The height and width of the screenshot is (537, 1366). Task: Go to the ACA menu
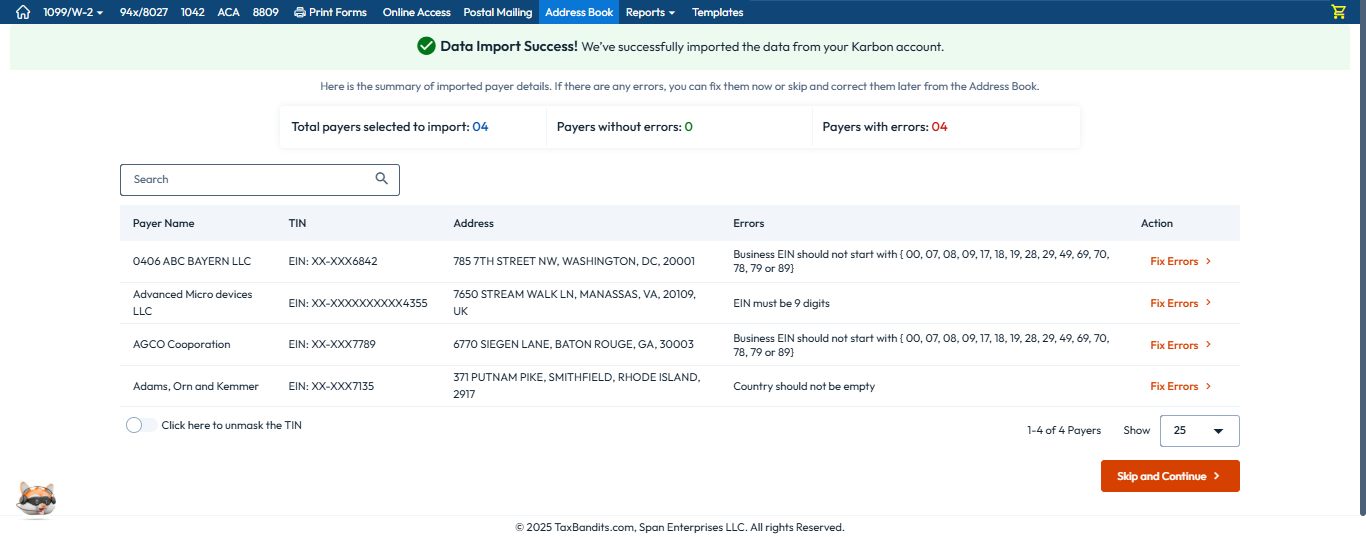tap(228, 12)
